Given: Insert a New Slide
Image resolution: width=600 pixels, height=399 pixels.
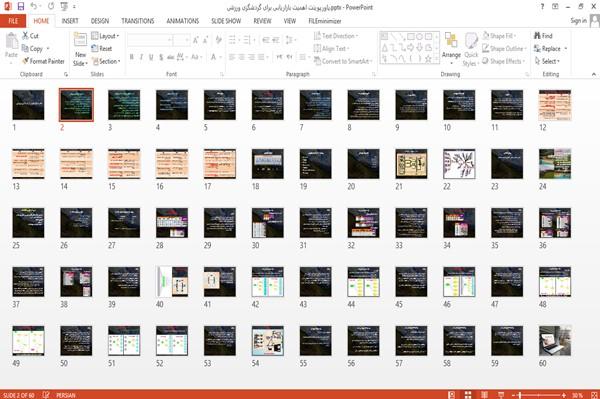Looking at the screenshot, I should (80, 50).
